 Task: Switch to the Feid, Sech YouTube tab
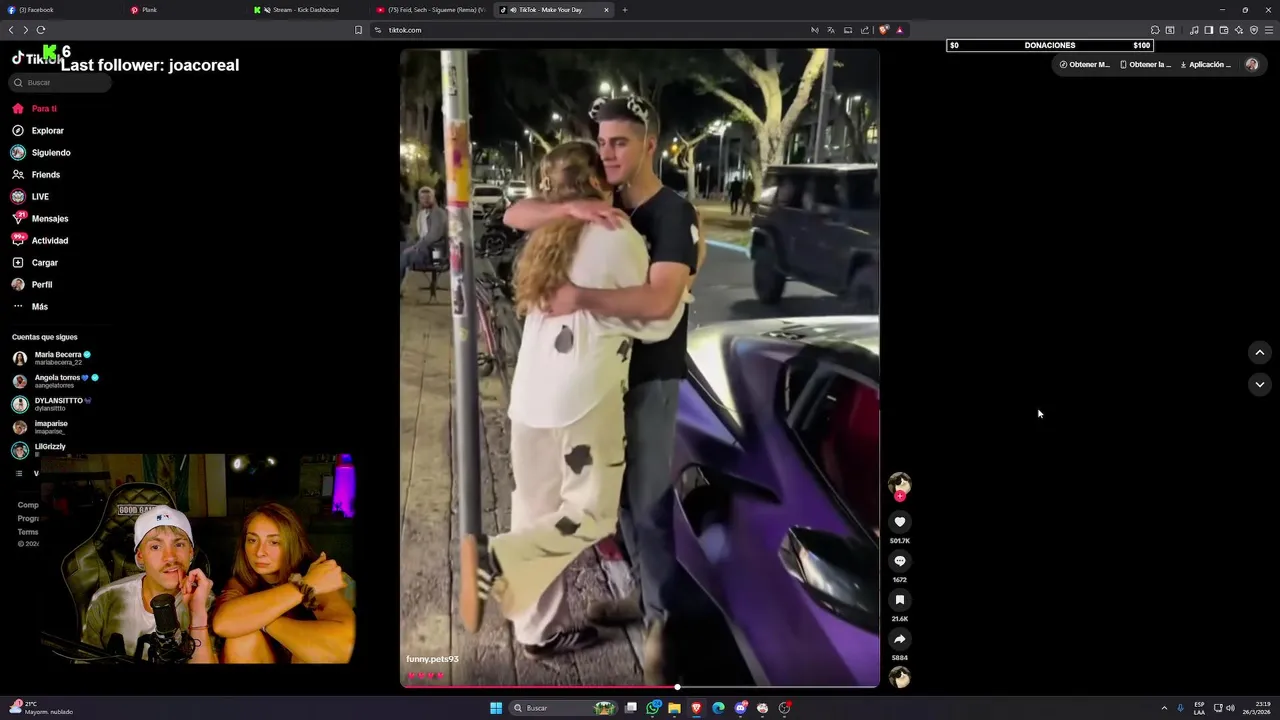pos(430,10)
